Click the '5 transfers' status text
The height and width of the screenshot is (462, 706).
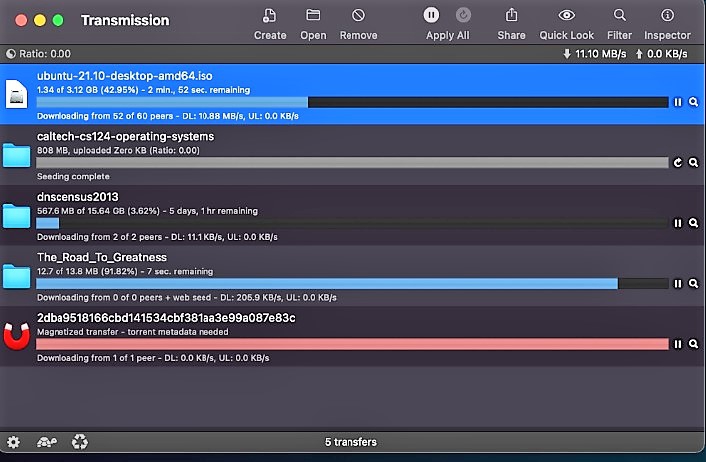click(x=351, y=442)
